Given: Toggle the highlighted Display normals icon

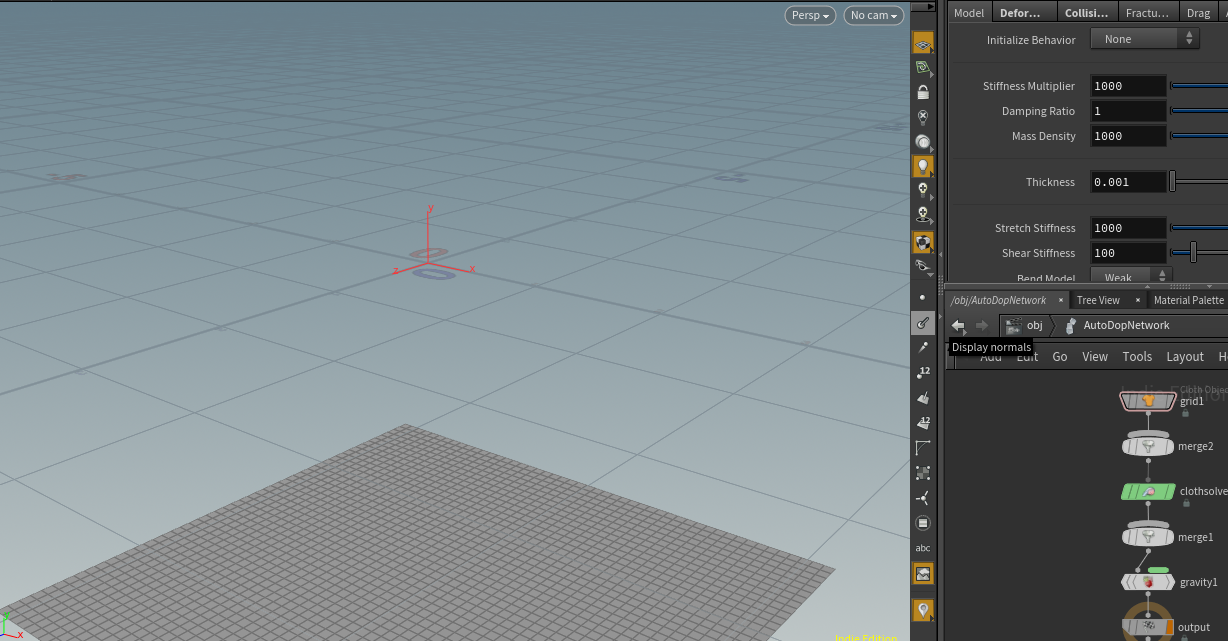Looking at the screenshot, I should click(923, 323).
